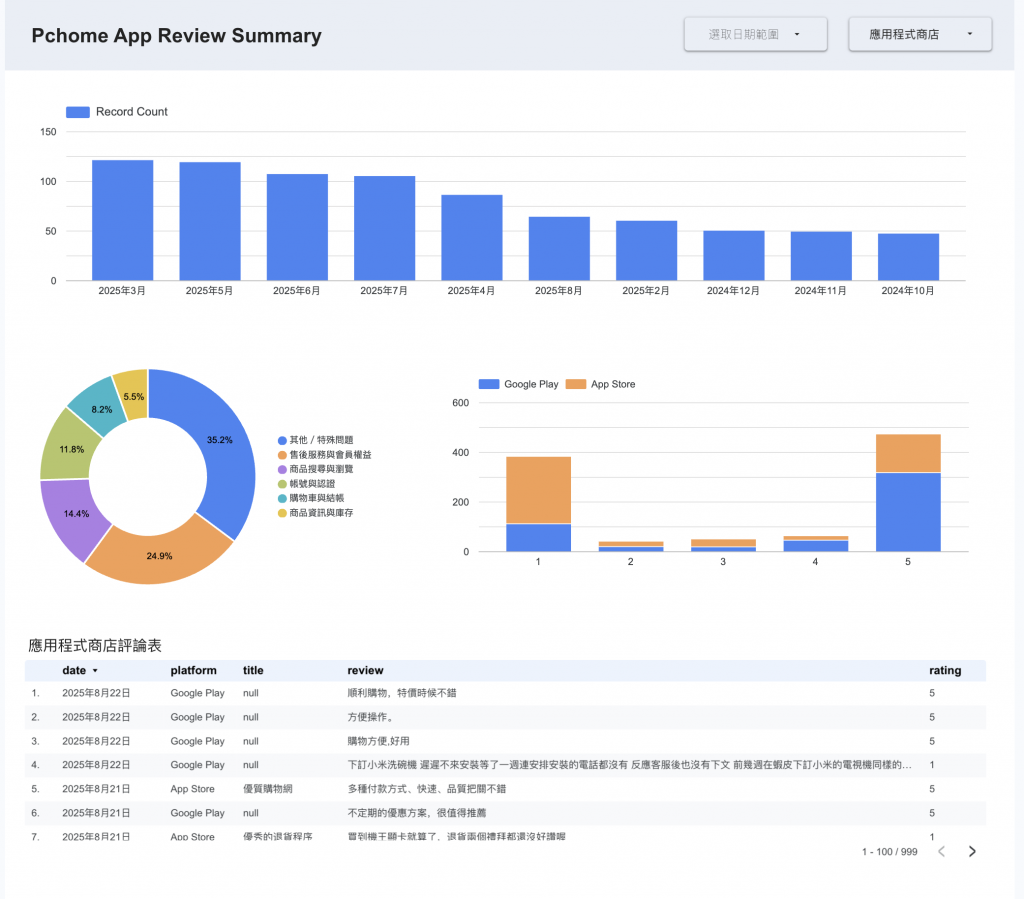Sort table by review column header
This screenshot has width=1024, height=899.
(x=365, y=670)
